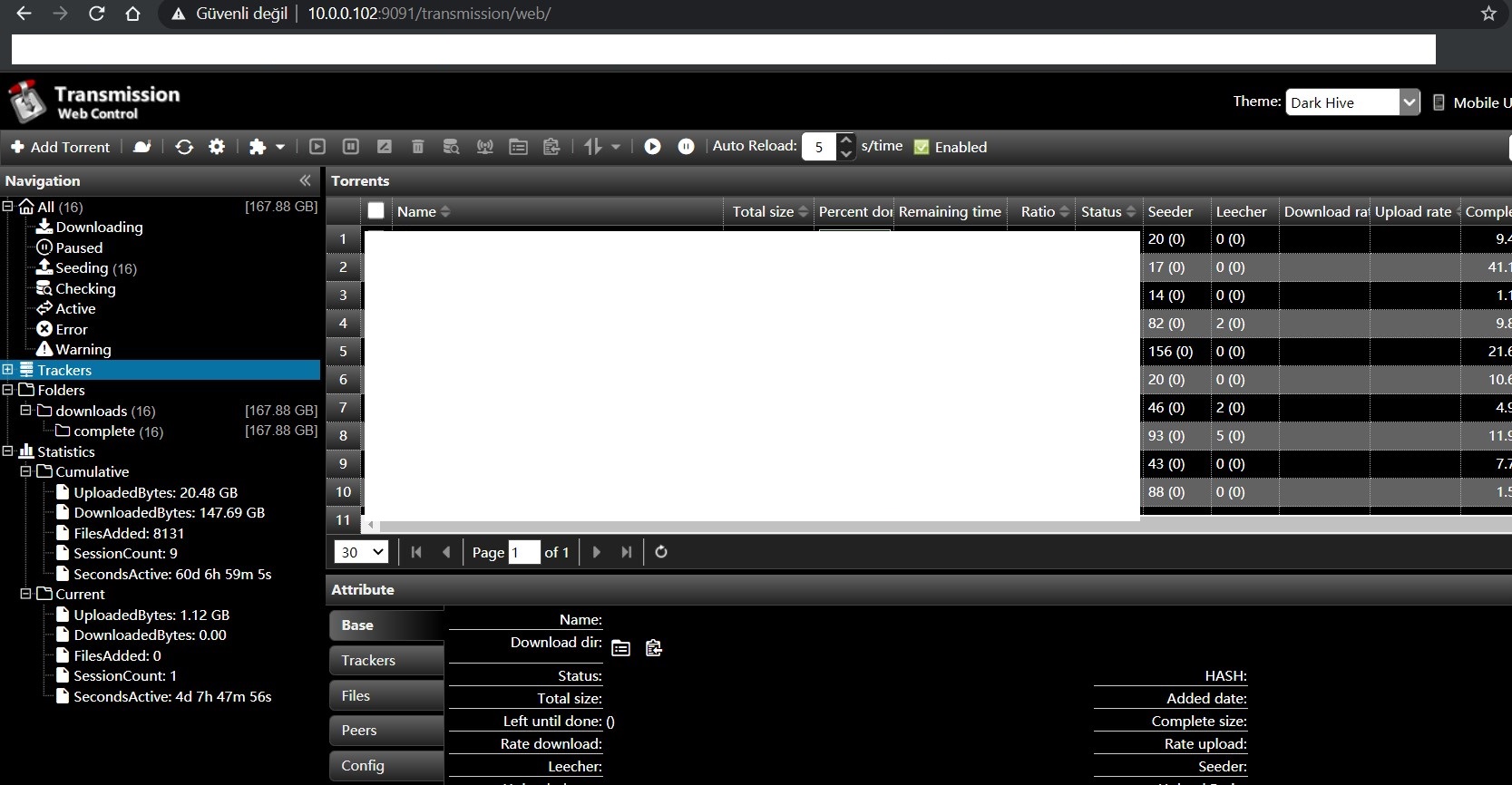Screen dimensions: 1512x785
Task: Collapse the All tree node
Action: click(8, 206)
